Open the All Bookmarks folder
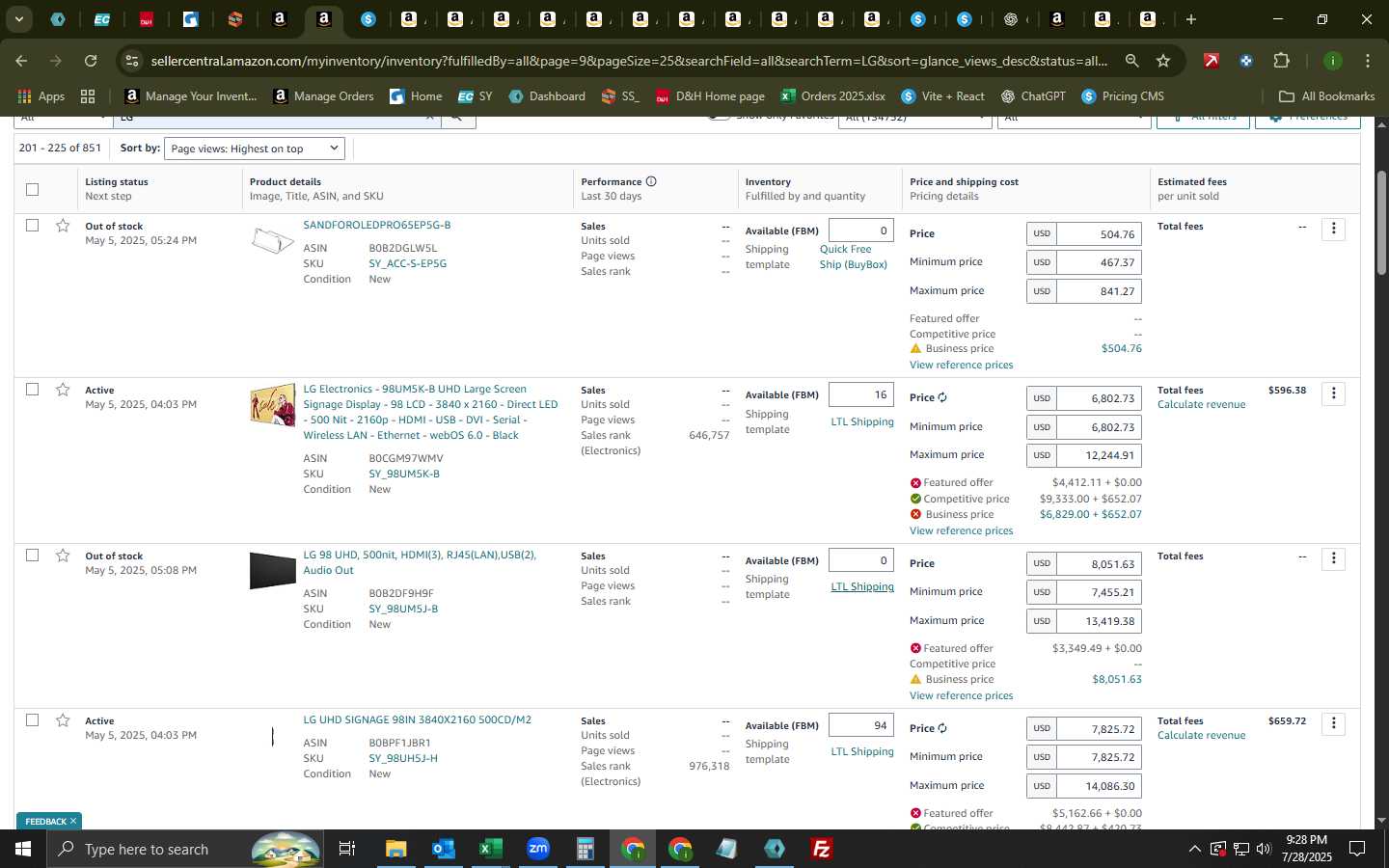The width and height of the screenshot is (1389, 868). click(1326, 96)
